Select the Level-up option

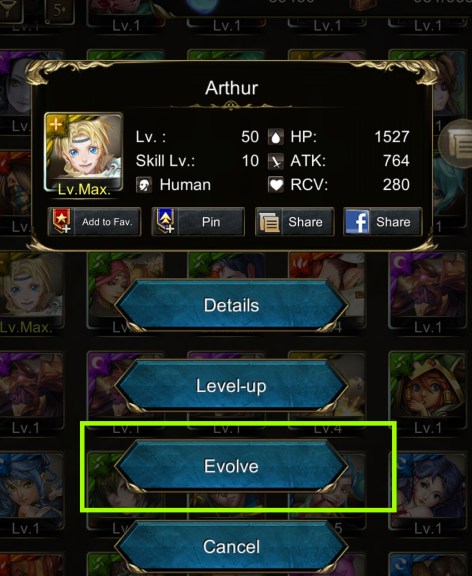231,386
